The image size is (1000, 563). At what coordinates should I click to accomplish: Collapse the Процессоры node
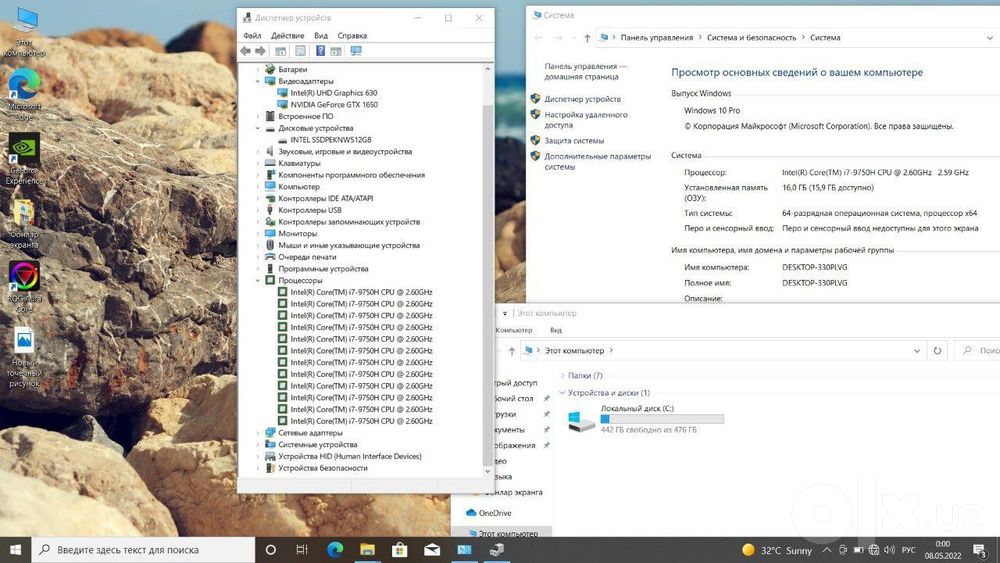click(258, 281)
